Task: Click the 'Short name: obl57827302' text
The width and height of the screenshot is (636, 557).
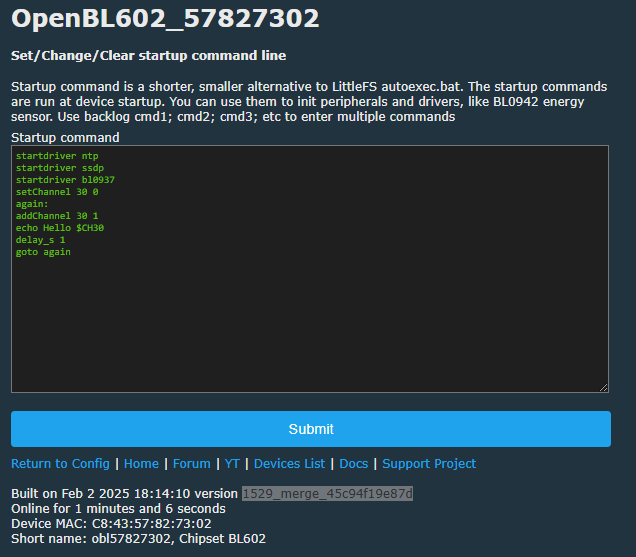Action: point(91,538)
